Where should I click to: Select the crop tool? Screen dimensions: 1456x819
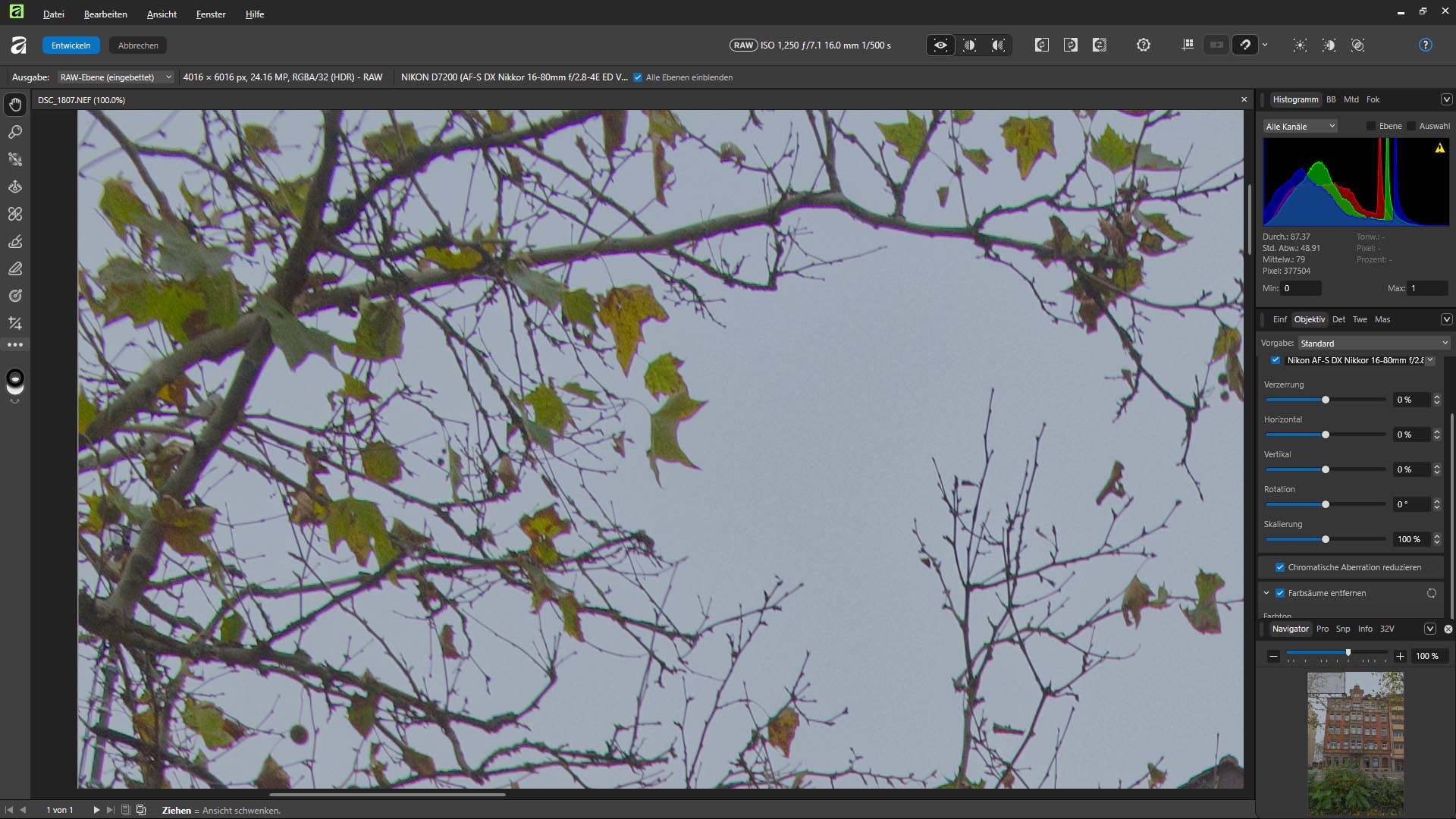[x=15, y=324]
